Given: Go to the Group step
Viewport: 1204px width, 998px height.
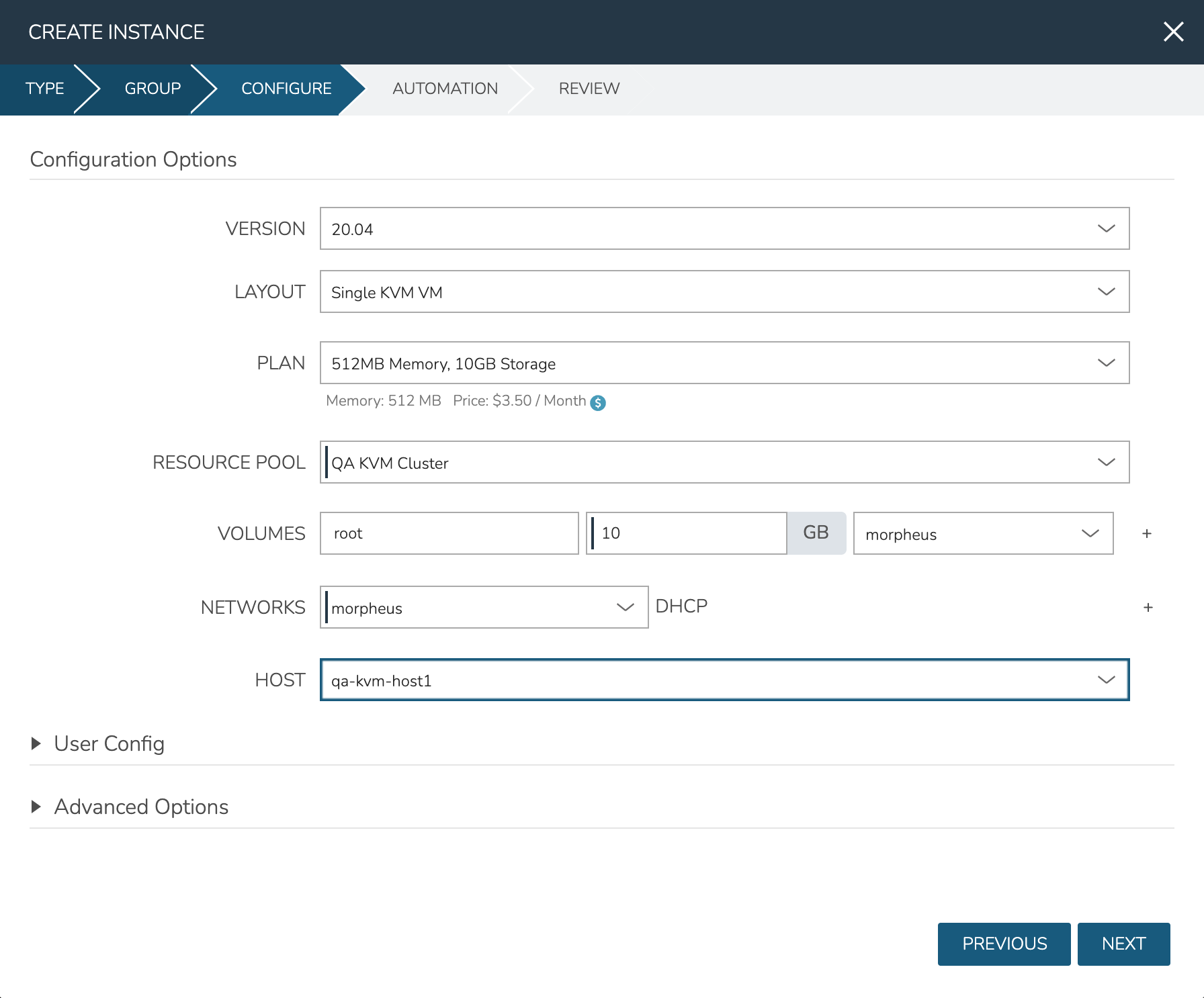Looking at the screenshot, I should pyautogui.click(x=153, y=89).
